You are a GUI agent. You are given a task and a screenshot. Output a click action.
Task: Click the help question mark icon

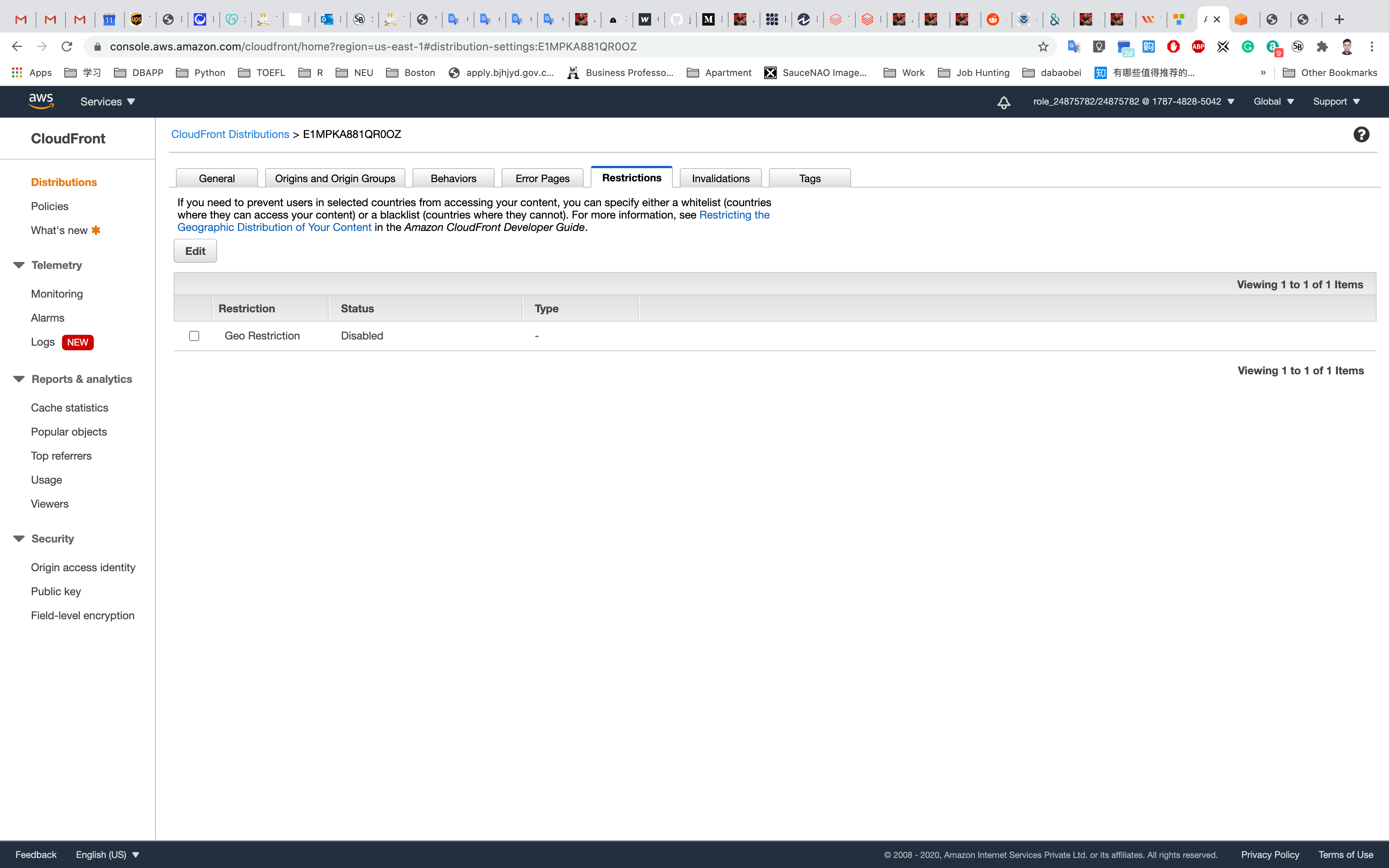click(1361, 134)
